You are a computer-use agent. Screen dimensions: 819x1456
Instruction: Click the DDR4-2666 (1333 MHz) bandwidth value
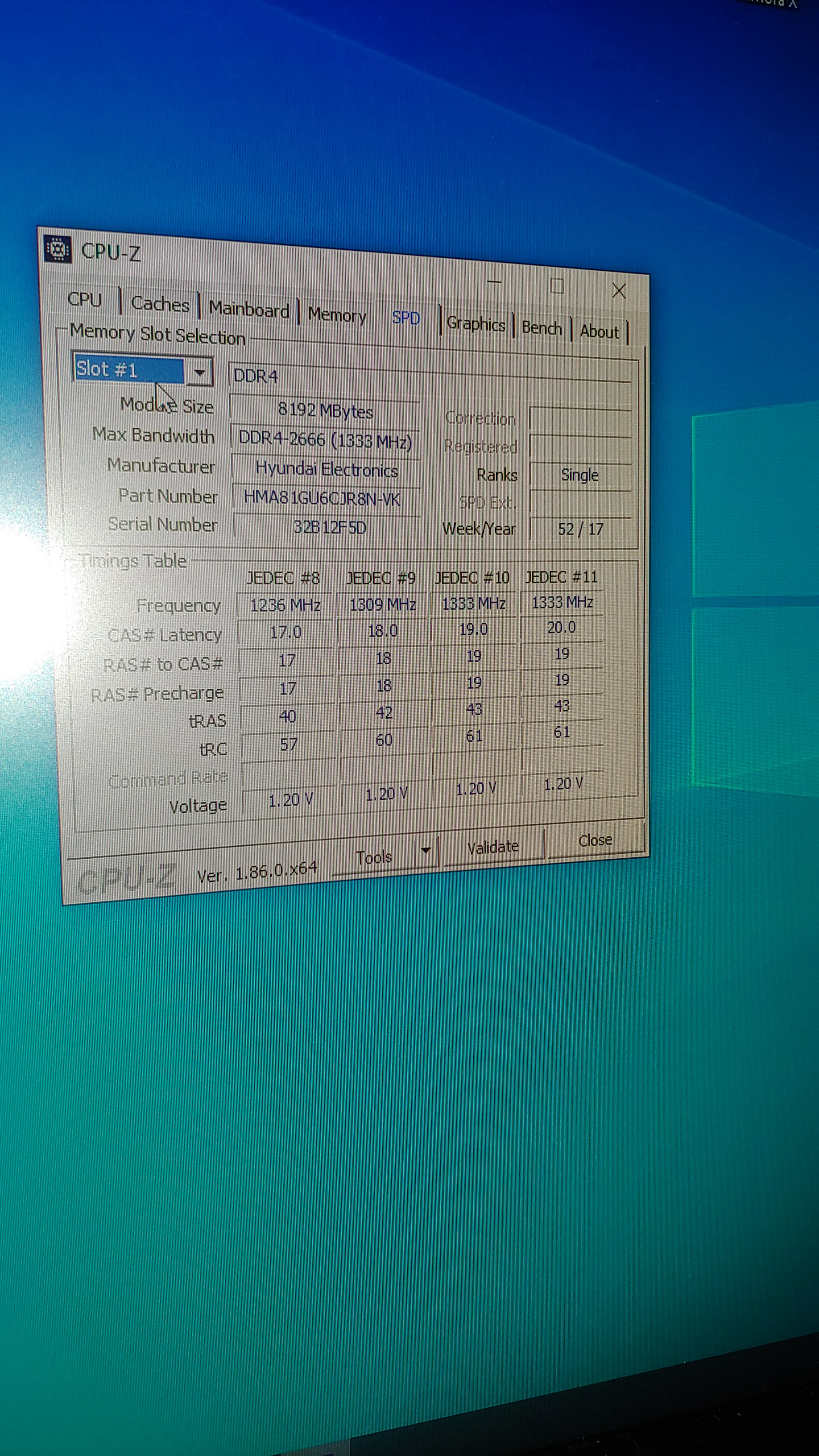(325, 440)
